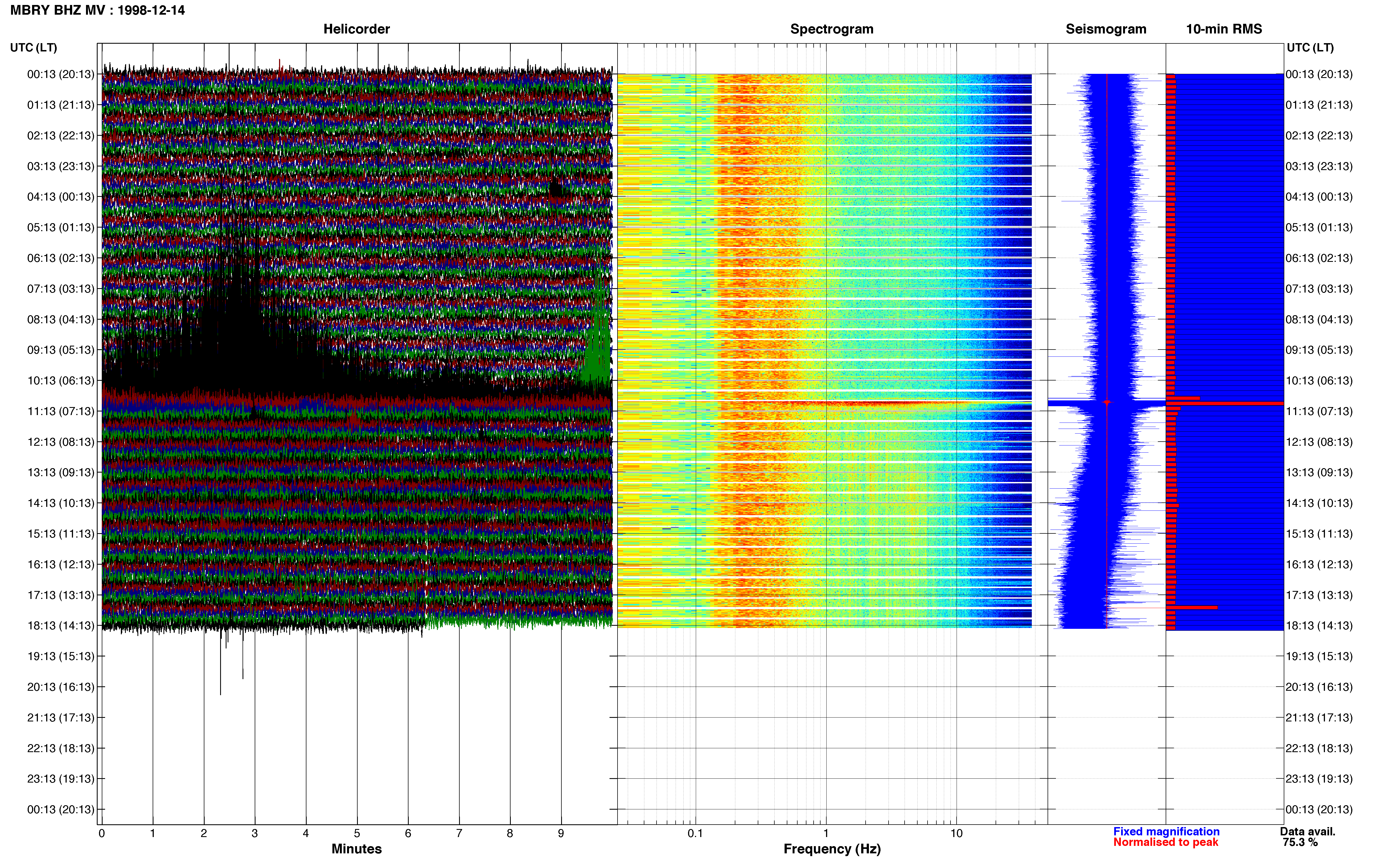This screenshot has height=868, width=1388.
Task: Click 07:13 (03:13) label beside the Helicorder
Action: point(61,289)
